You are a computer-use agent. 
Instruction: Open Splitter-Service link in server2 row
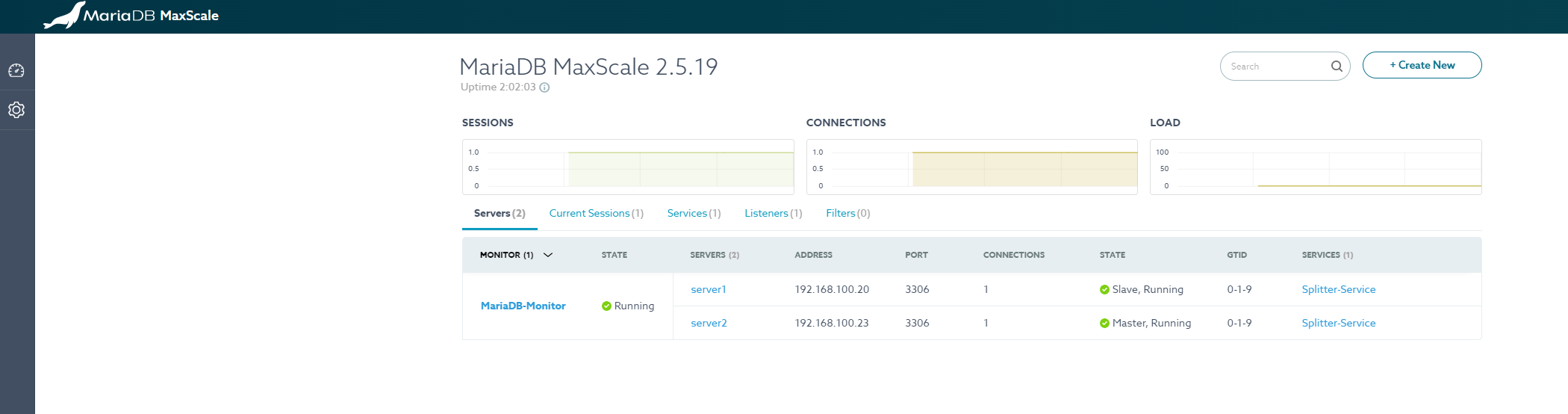click(x=1338, y=323)
